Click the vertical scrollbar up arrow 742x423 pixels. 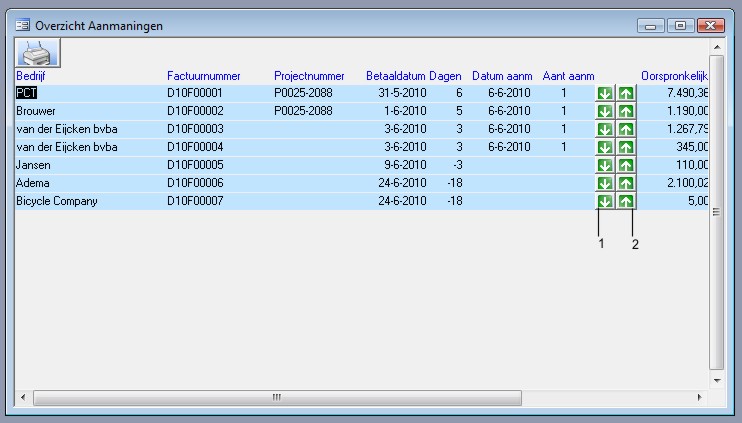pos(717,47)
